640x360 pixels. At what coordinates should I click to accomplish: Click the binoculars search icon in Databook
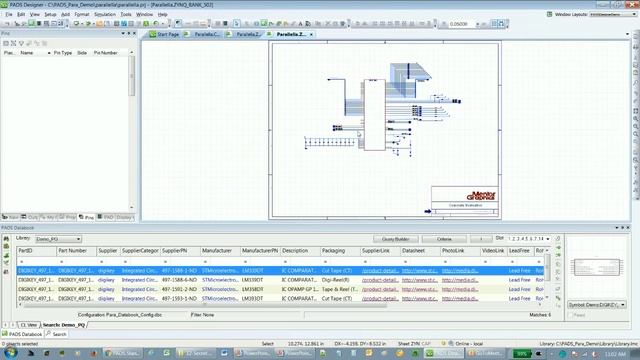(6, 238)
